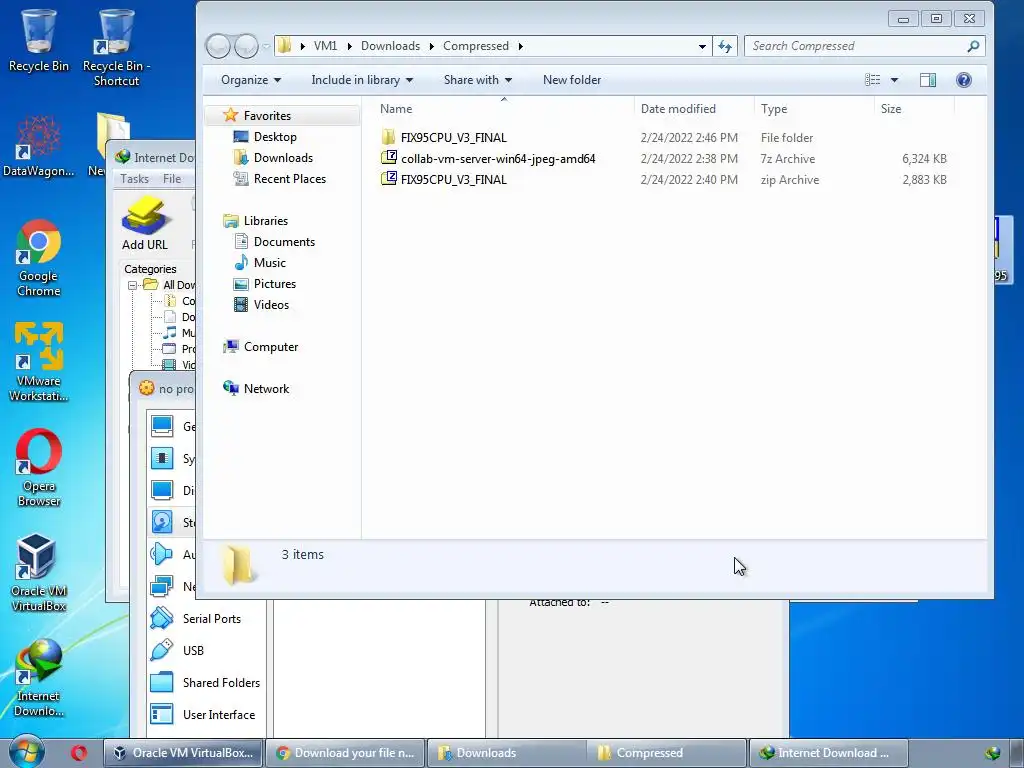Sort files by the Name column header
1024x768 pixels.
point(503,108)
